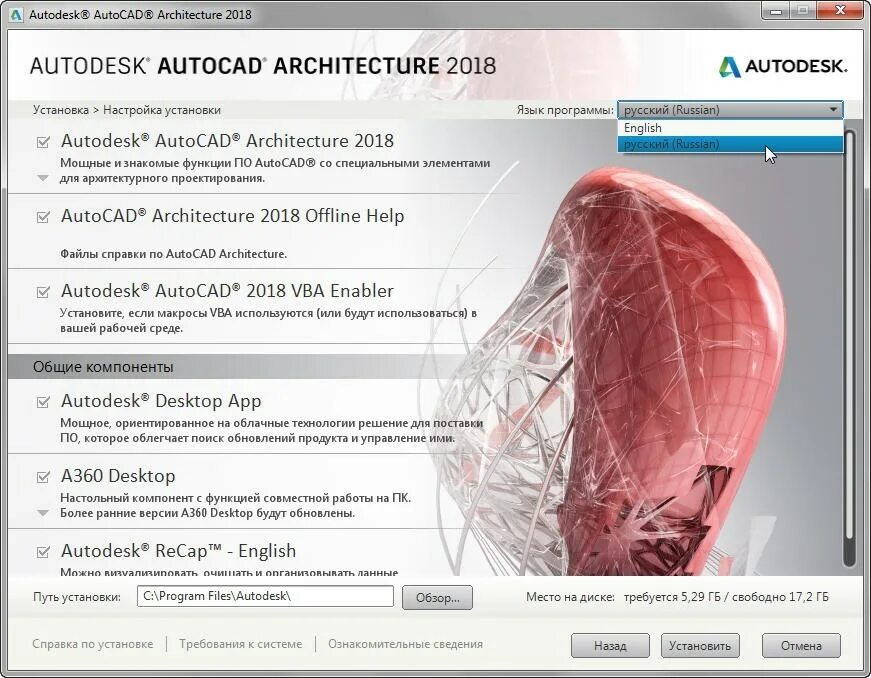871x678 pixels.
Task: Open the Ознакомительные сведения link
Action: 405,644
